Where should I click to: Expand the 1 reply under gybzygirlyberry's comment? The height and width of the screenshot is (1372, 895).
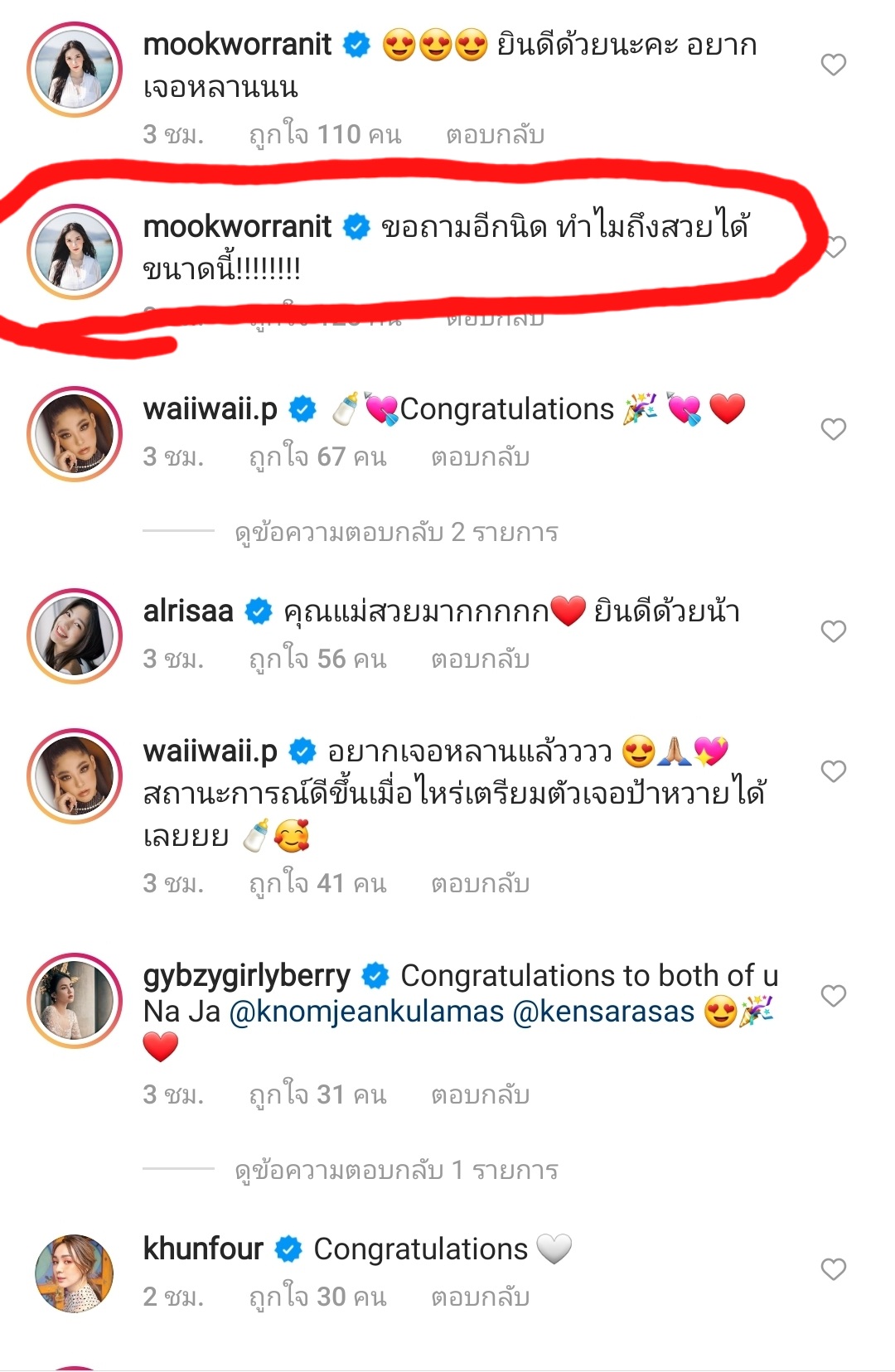[396, 1170]
